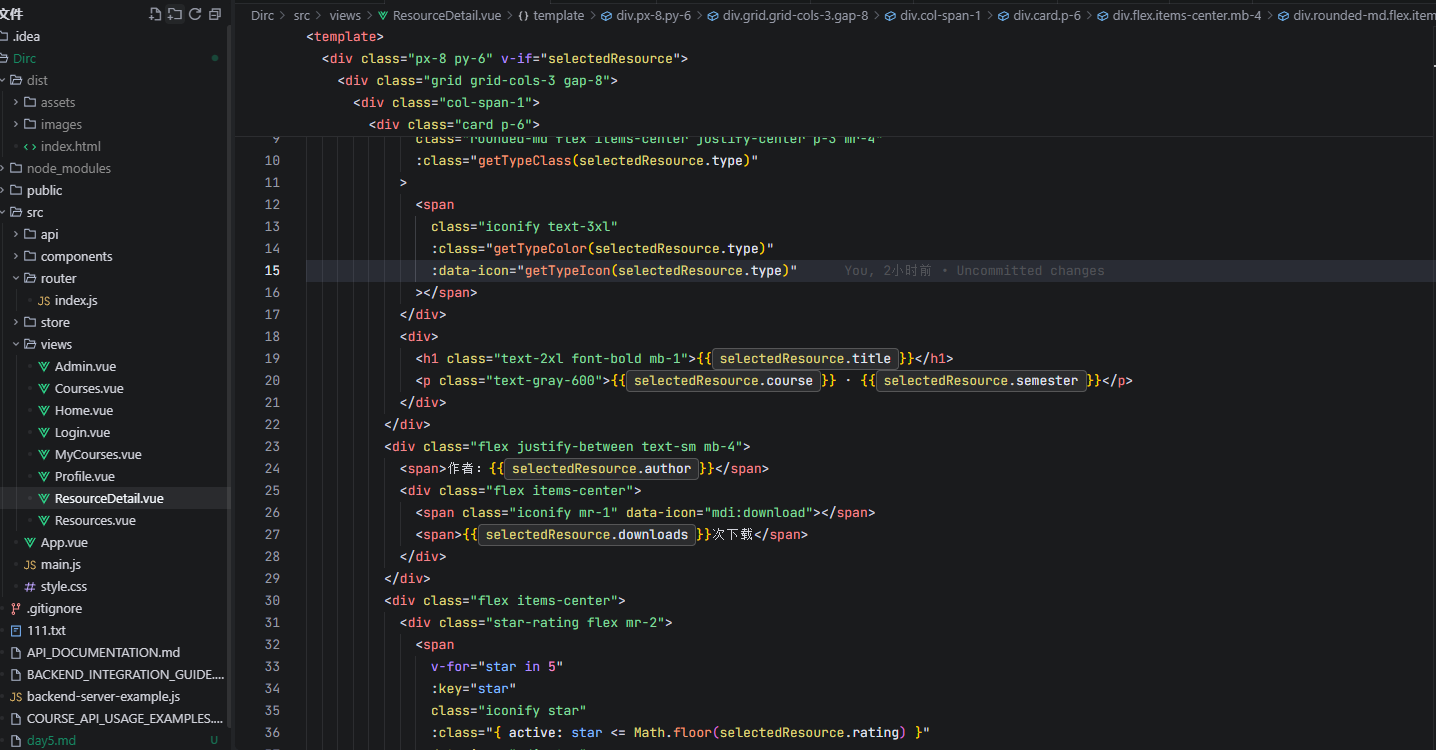The image size is (1436, 750).
Task: Click breadcrumb segment views
Action: [x=345, y=16]
